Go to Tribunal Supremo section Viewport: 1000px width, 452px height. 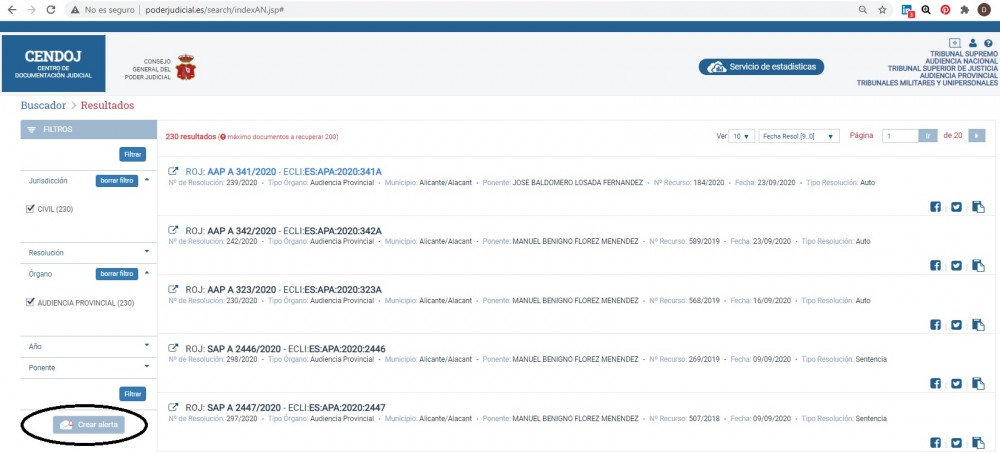963,54
